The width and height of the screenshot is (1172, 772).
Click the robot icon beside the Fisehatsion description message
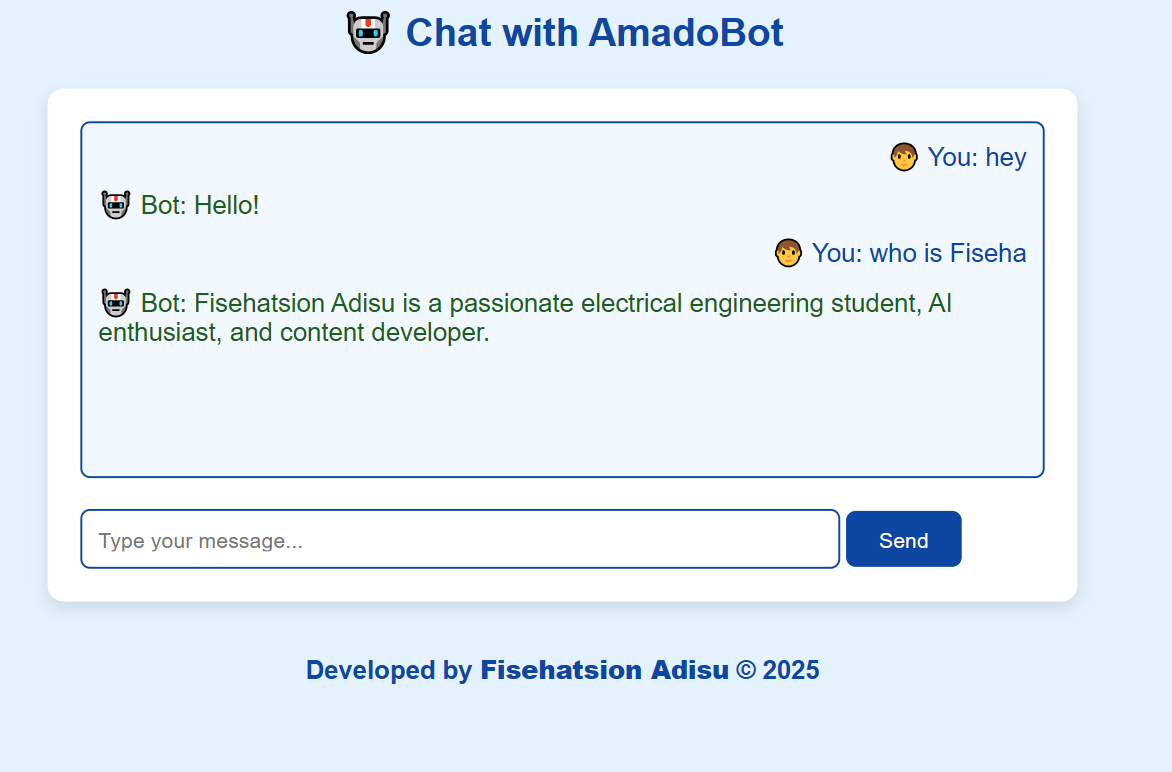tap(115, 301)
